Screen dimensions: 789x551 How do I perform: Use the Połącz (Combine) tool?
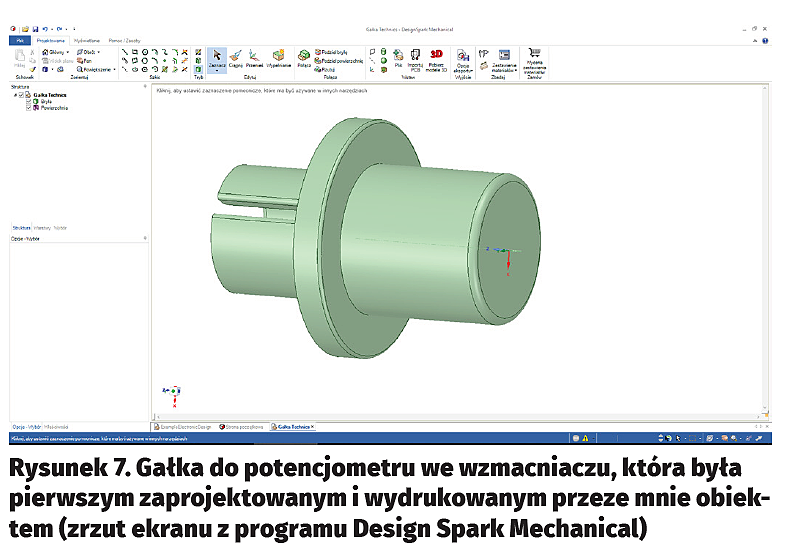click(x=304, y=58)
